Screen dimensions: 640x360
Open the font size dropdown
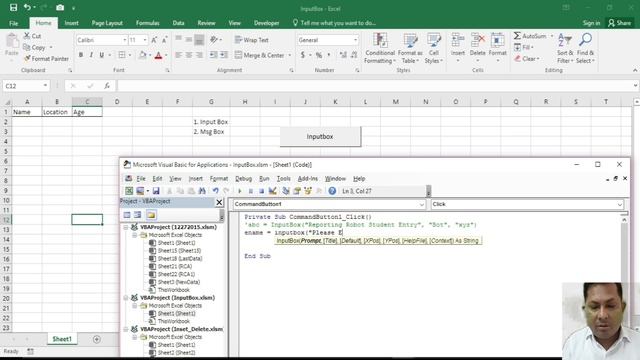tap(145, 40)
